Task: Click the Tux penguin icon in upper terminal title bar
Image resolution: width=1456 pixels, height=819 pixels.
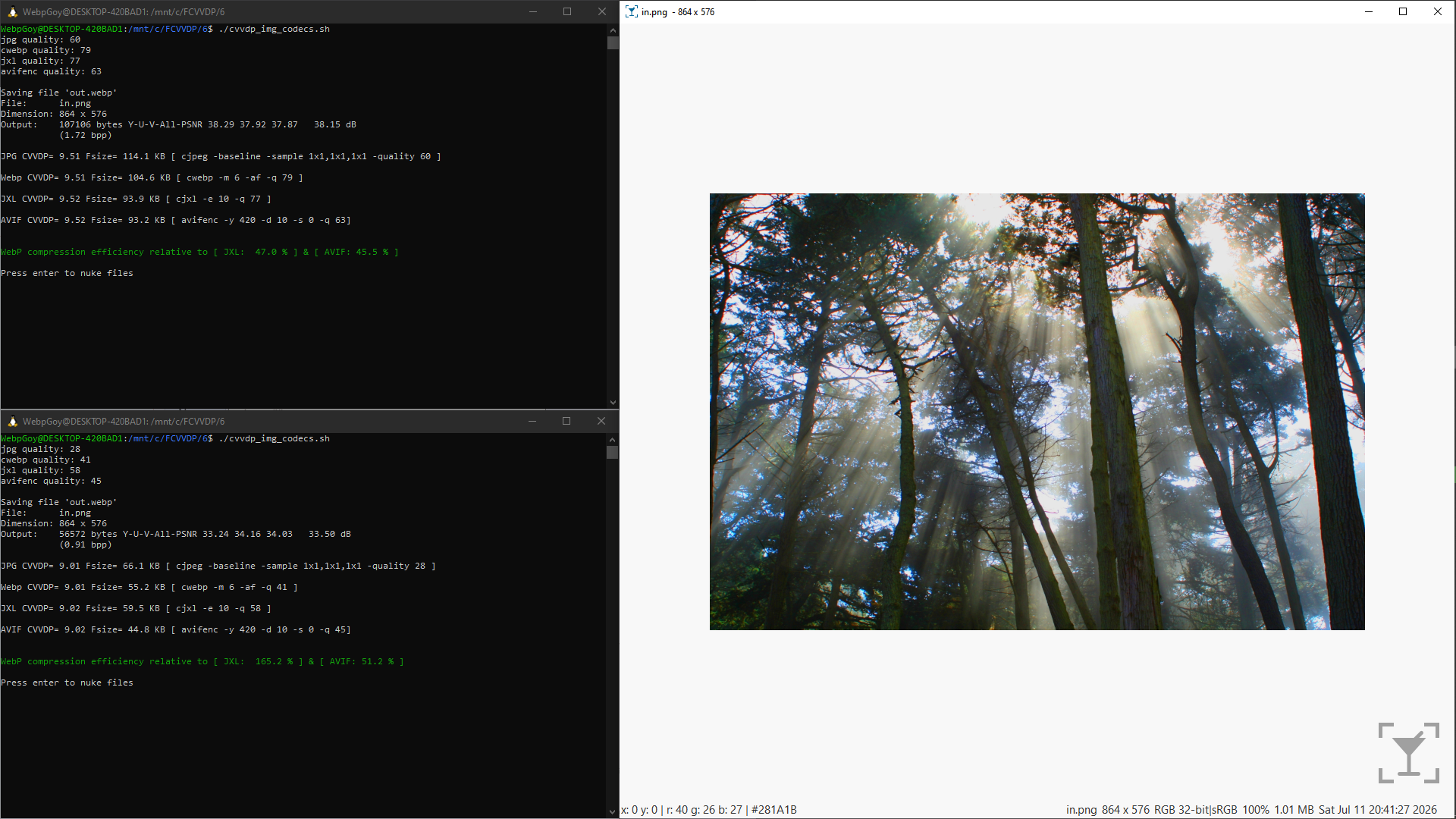Action: point(12,12)
